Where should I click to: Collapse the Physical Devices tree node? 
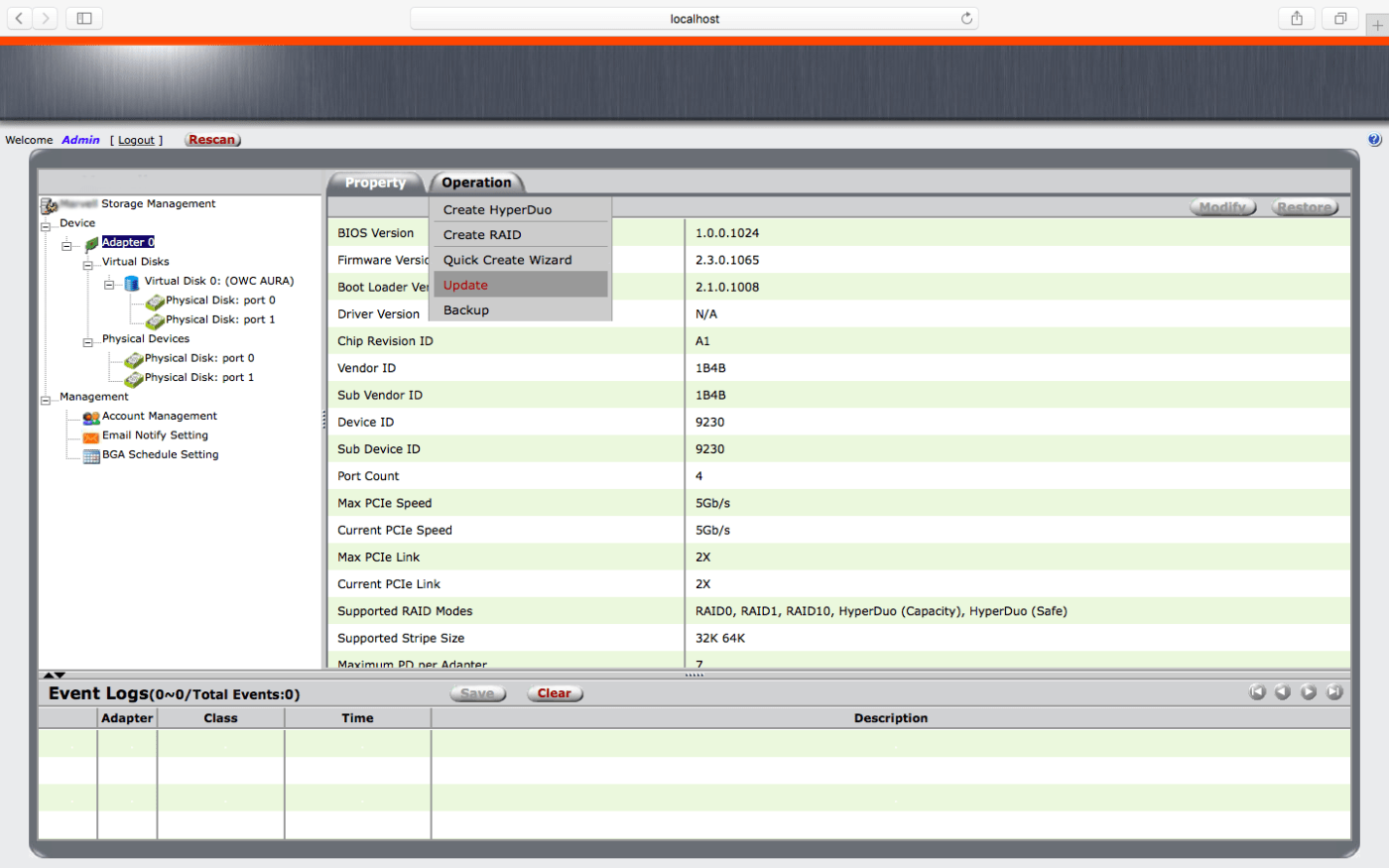coord(87,342)
